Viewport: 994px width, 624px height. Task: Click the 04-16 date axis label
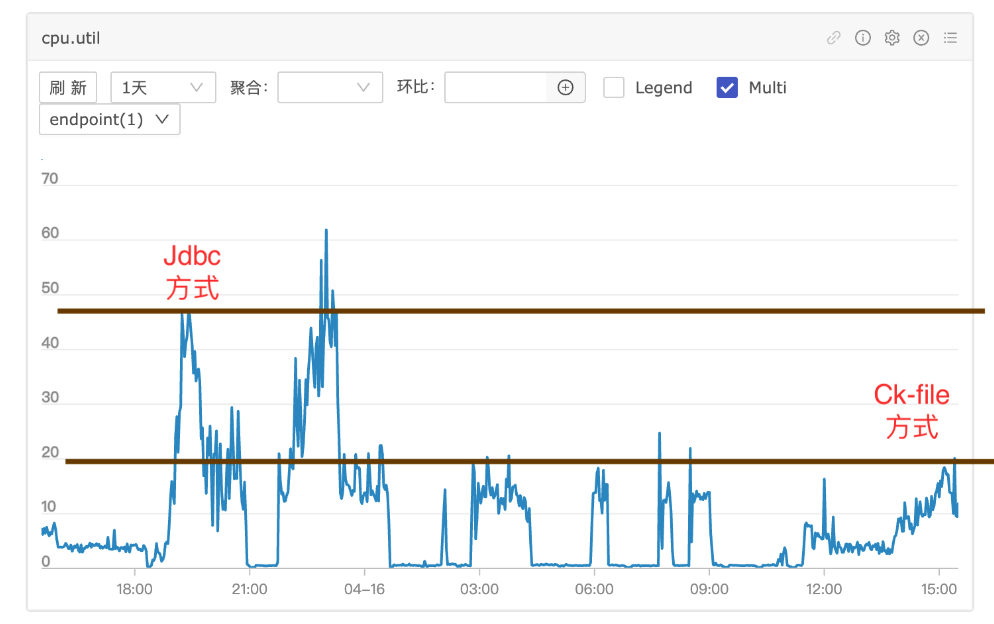[x=365, y=589]
